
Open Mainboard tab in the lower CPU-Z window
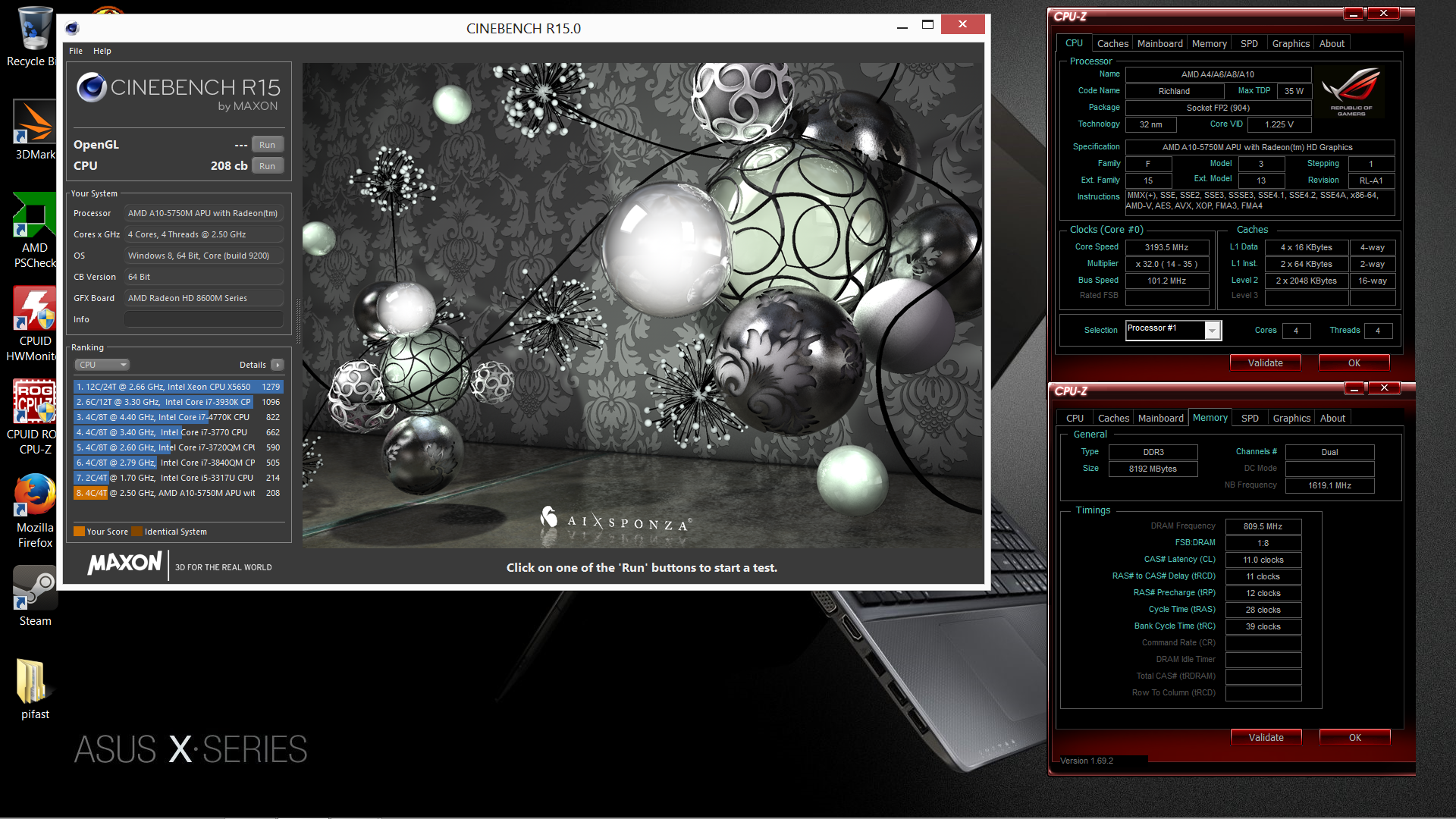1160,419
